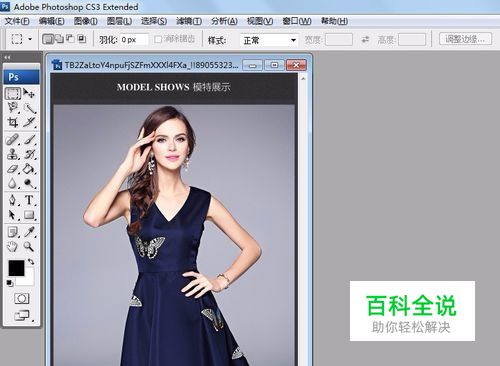This screenshot has height=366, width=500.
Task: Select the Eraser tool
Action: click(13, 169)
